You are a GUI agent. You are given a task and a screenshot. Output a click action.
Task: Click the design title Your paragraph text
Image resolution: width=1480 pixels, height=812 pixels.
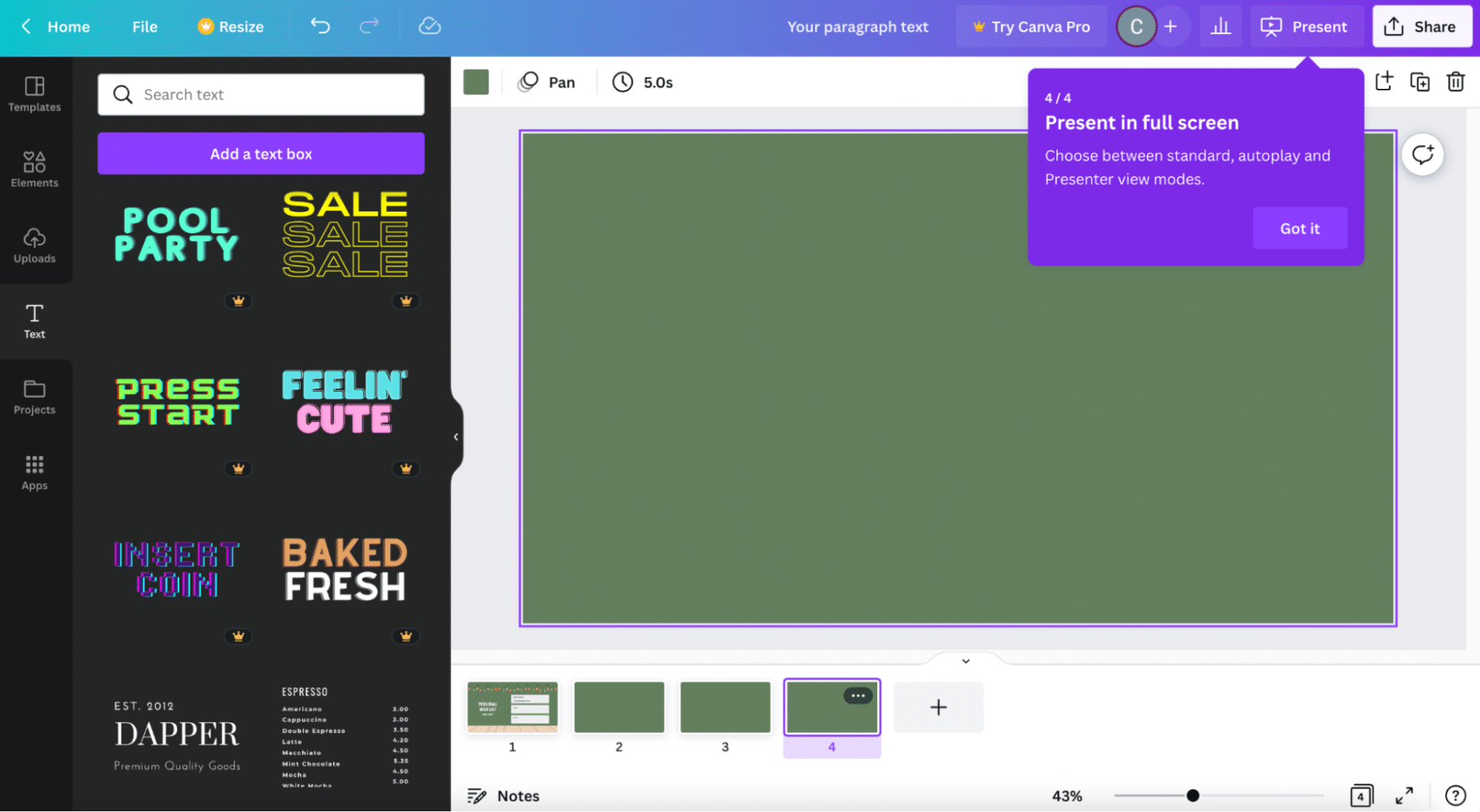857,26
